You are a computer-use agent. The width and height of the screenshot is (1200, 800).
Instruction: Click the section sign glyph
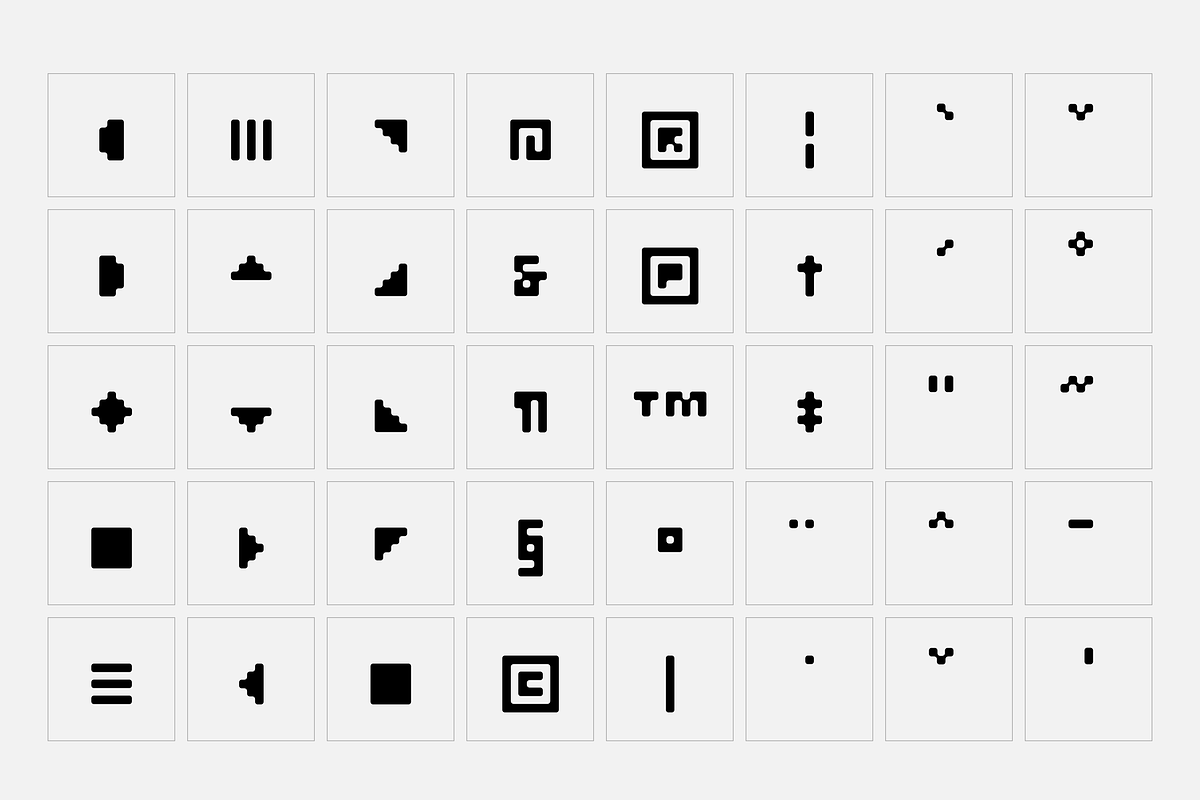click(530, 548)
